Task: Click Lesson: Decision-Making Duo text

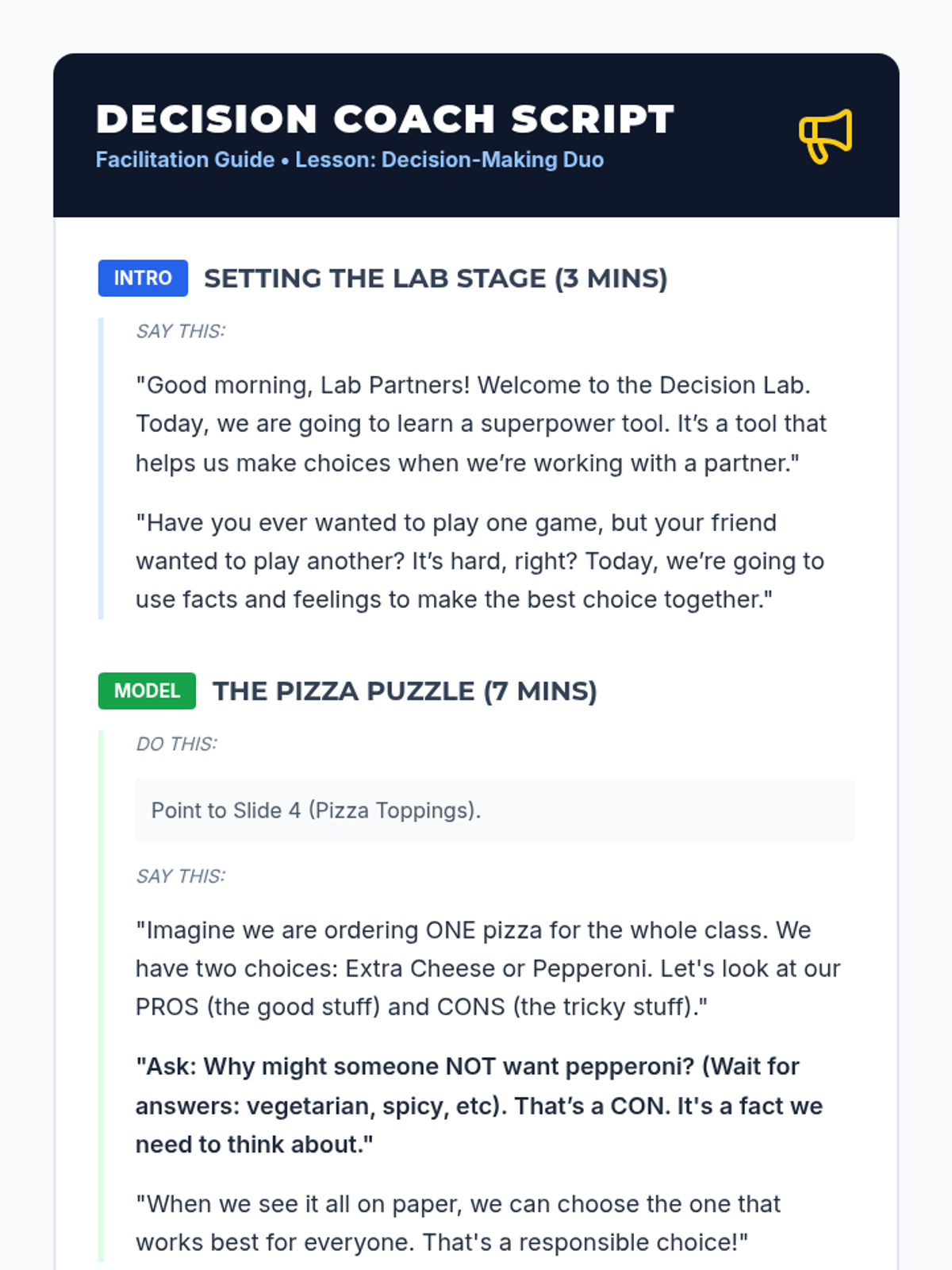Action: 449,160
